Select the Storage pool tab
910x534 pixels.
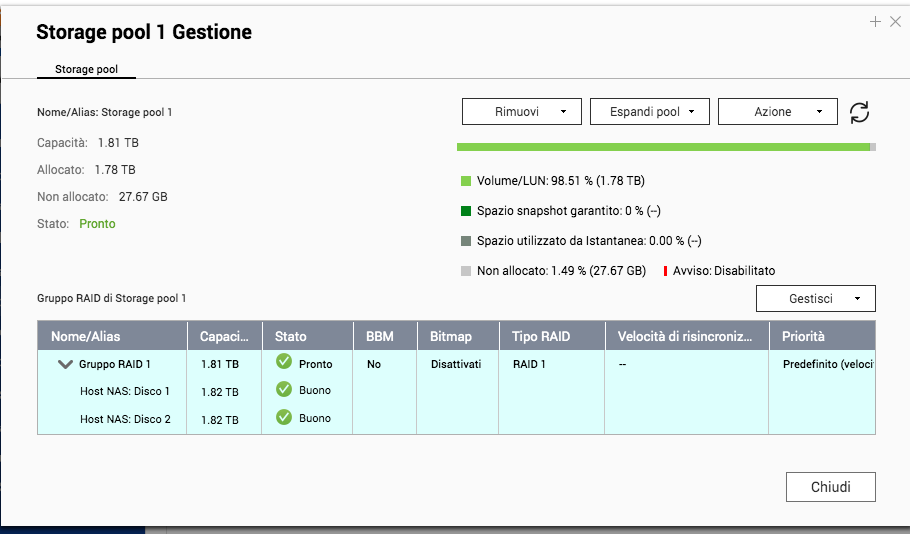click(x=87, y=70)
